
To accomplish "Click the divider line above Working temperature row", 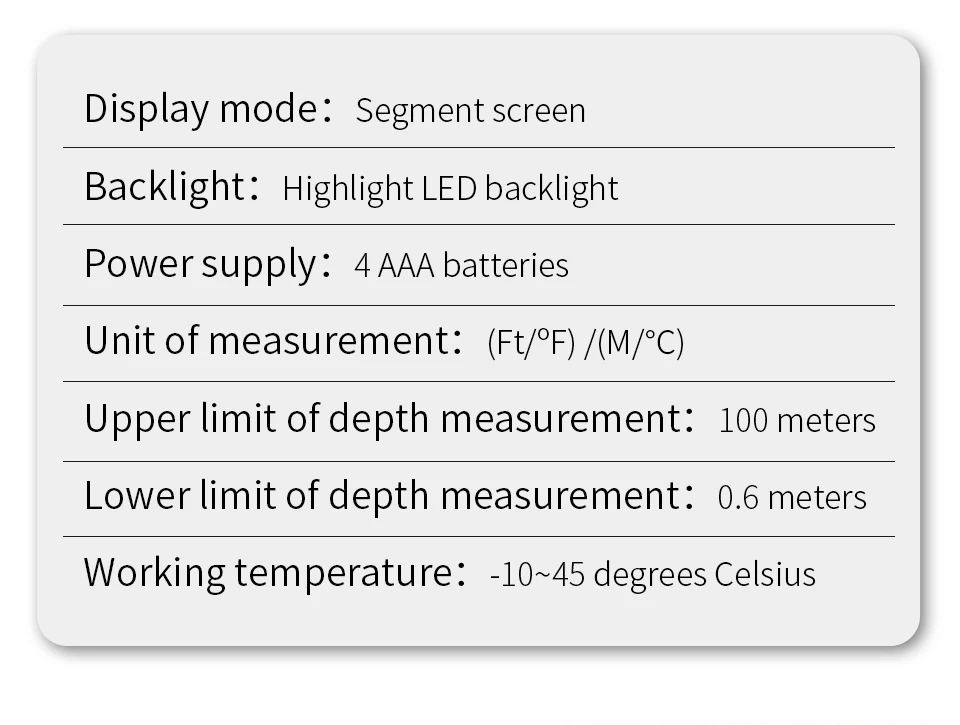I will [x=478, y=537].
